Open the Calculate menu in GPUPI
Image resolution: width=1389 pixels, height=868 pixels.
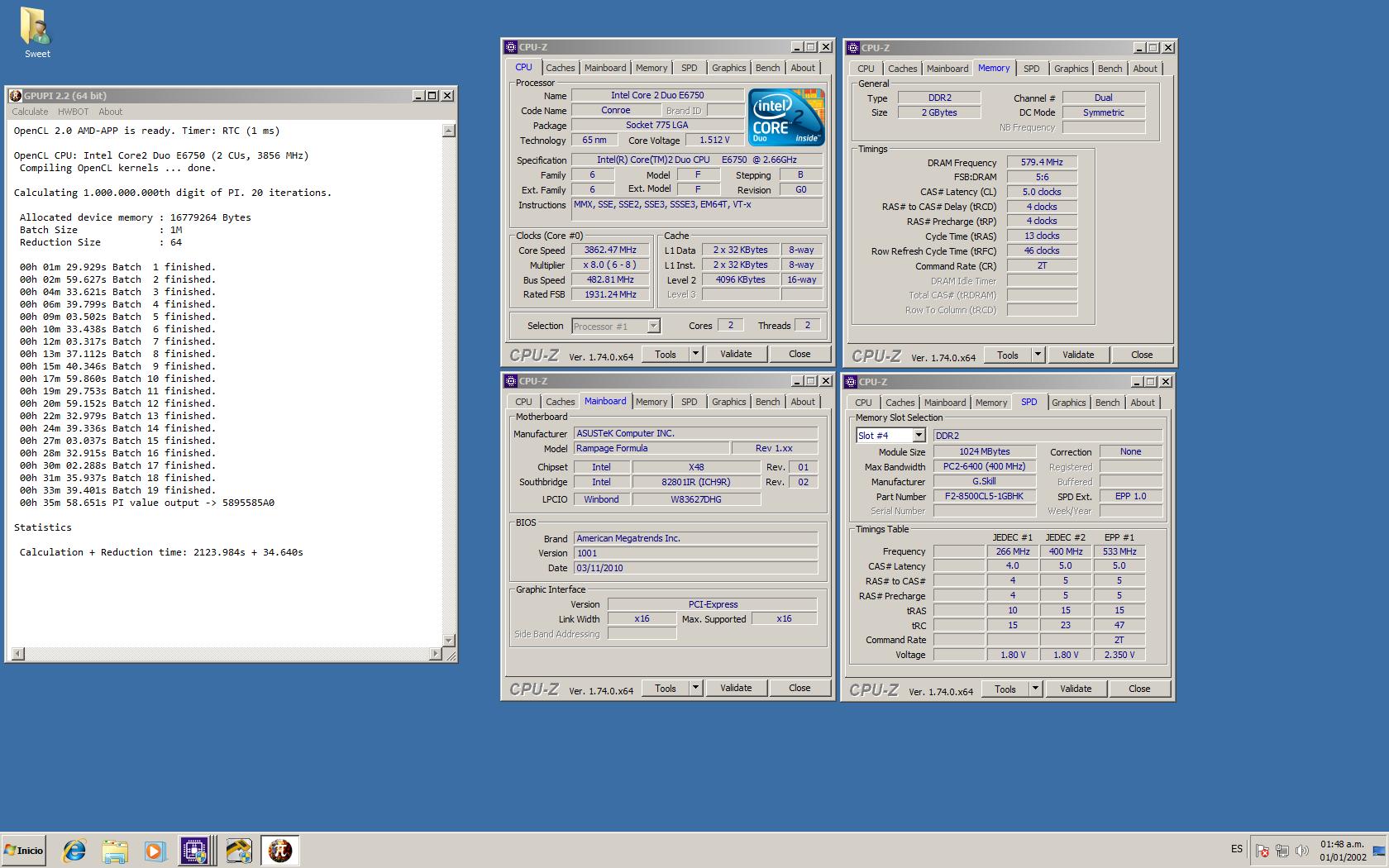click(x=30, y=112)
